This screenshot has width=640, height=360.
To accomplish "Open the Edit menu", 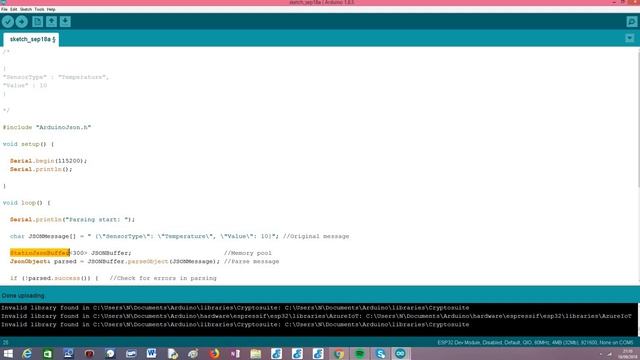I will (x=13, y=9).
